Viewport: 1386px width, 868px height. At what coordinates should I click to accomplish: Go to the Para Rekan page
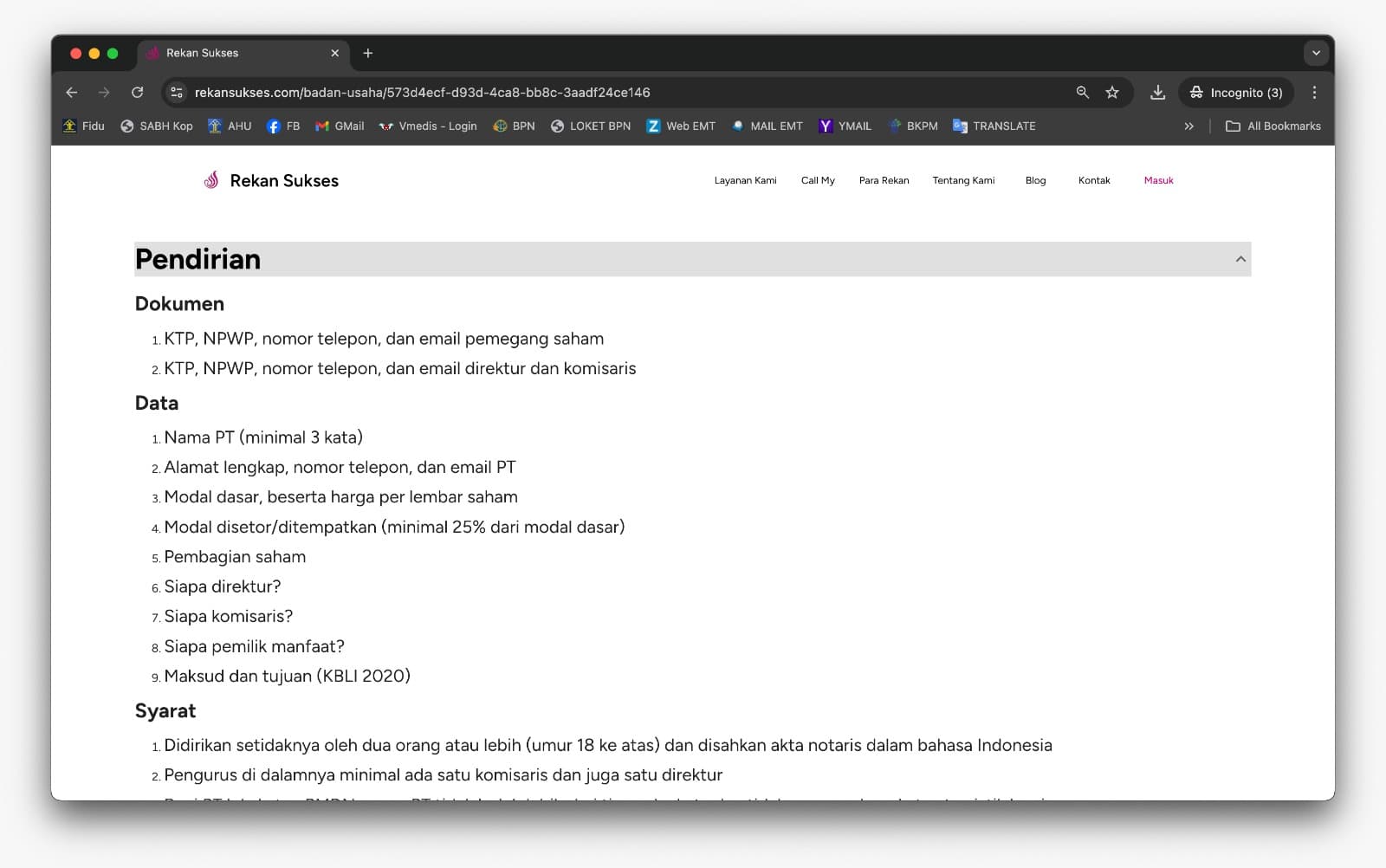coord(884,180)
